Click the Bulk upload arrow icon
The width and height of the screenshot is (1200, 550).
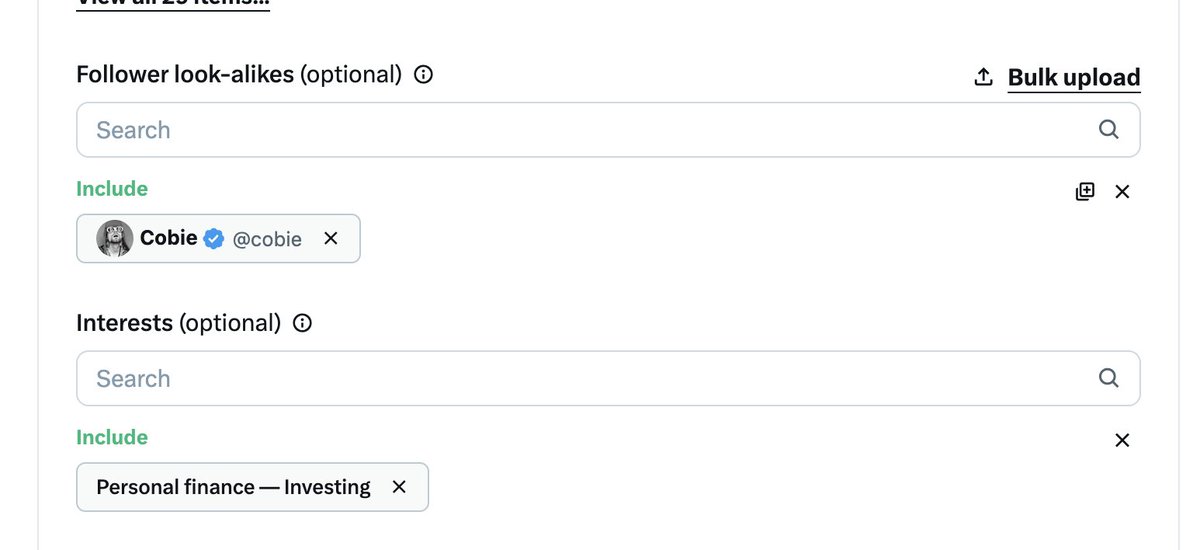coord(983,77)
